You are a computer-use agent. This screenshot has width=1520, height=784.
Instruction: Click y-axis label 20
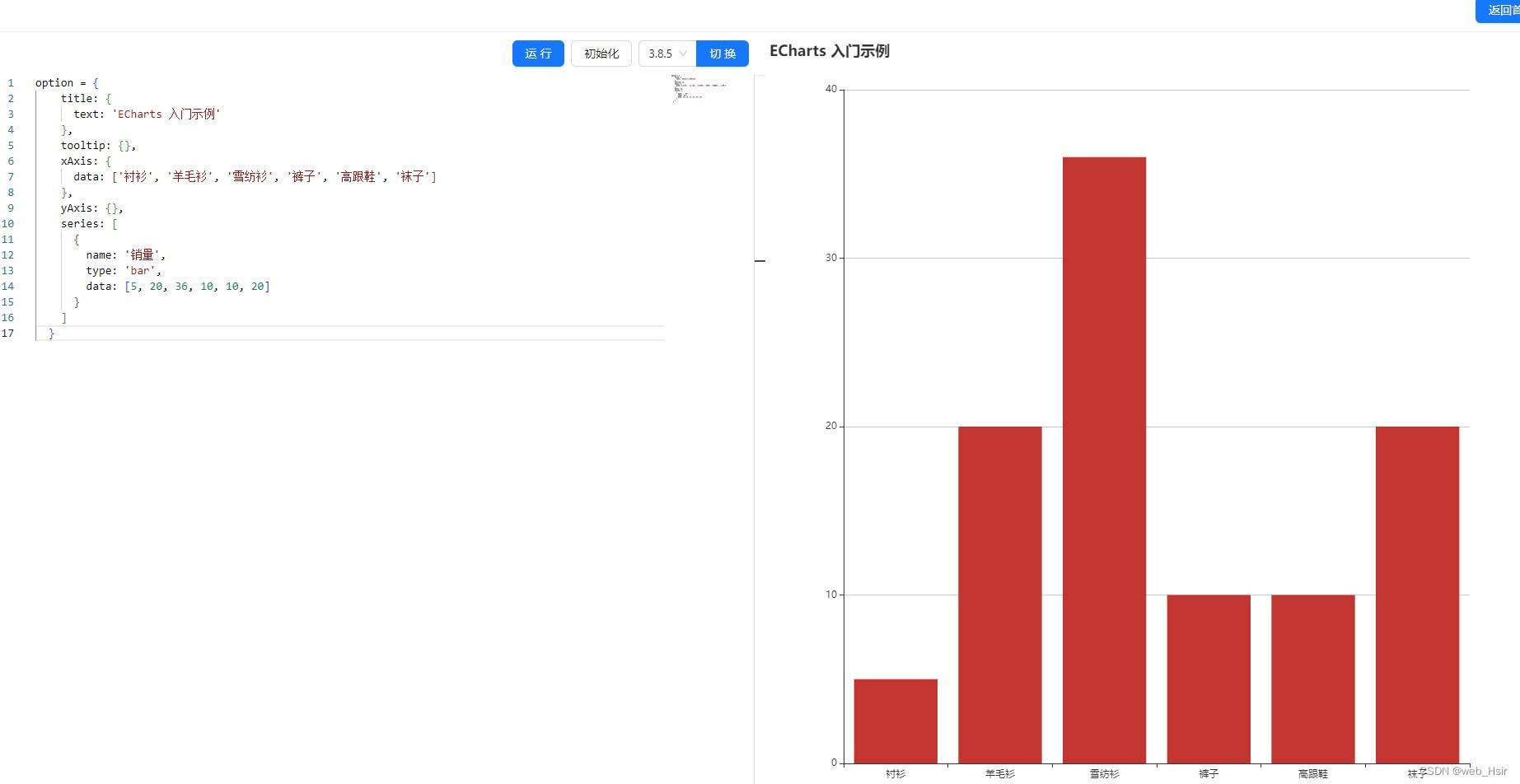click(x=830, y=426)
